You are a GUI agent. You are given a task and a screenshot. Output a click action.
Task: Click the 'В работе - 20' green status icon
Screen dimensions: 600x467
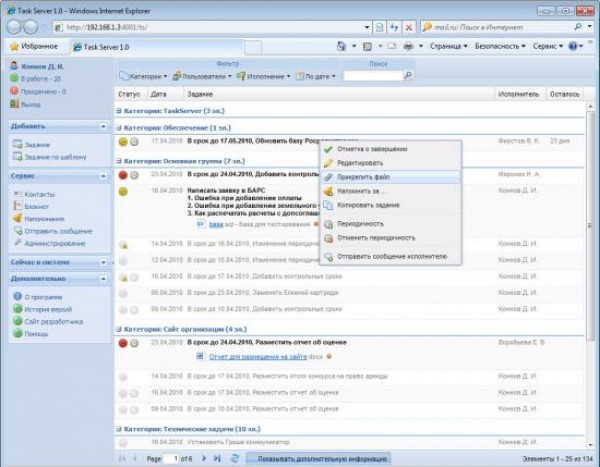coord(14,78)
